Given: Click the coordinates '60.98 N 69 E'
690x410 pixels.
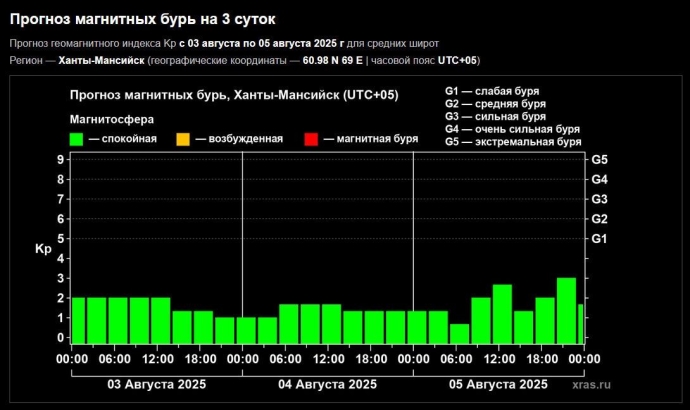Looking at the screenshot, I should point(333,60).
